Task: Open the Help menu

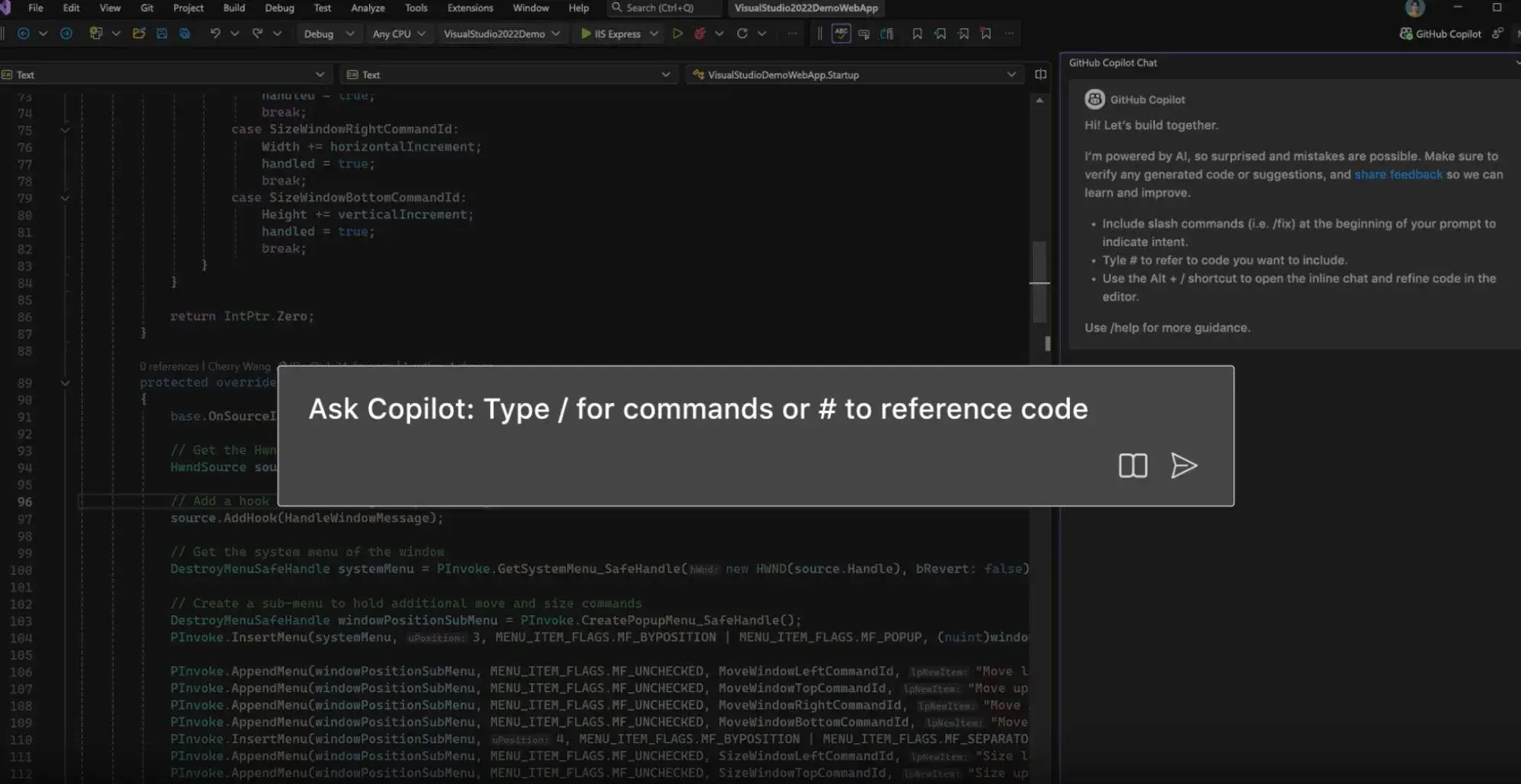Action: click(x=578, y=8)
